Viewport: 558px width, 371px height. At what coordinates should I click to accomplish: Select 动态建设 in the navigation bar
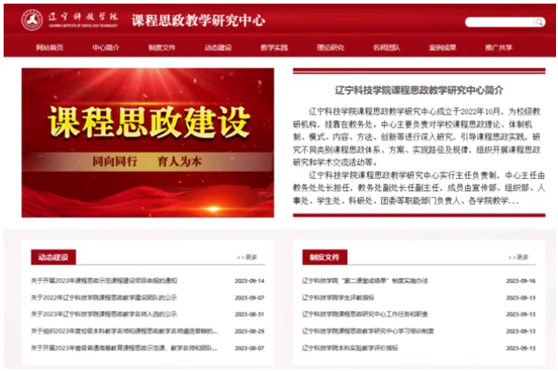click(x=218, y=48)
